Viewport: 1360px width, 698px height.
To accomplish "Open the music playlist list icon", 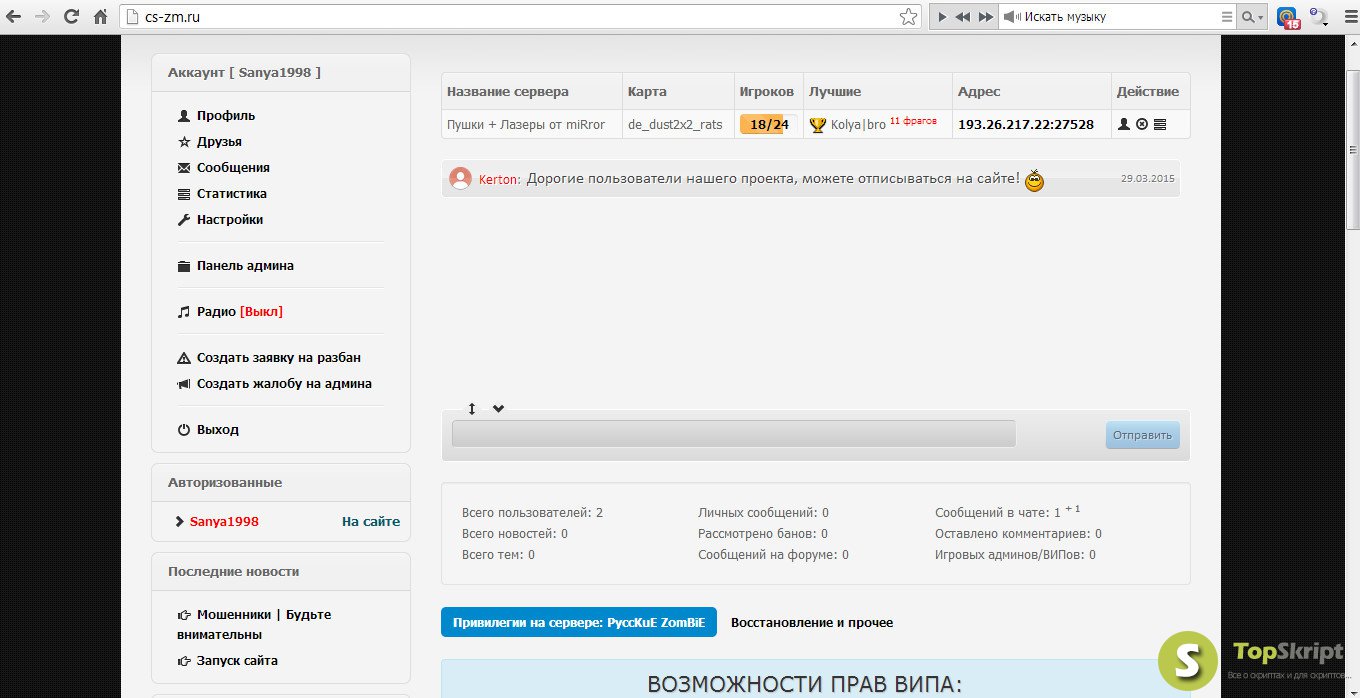I will pyautogui.click(x=1227, y=17).
